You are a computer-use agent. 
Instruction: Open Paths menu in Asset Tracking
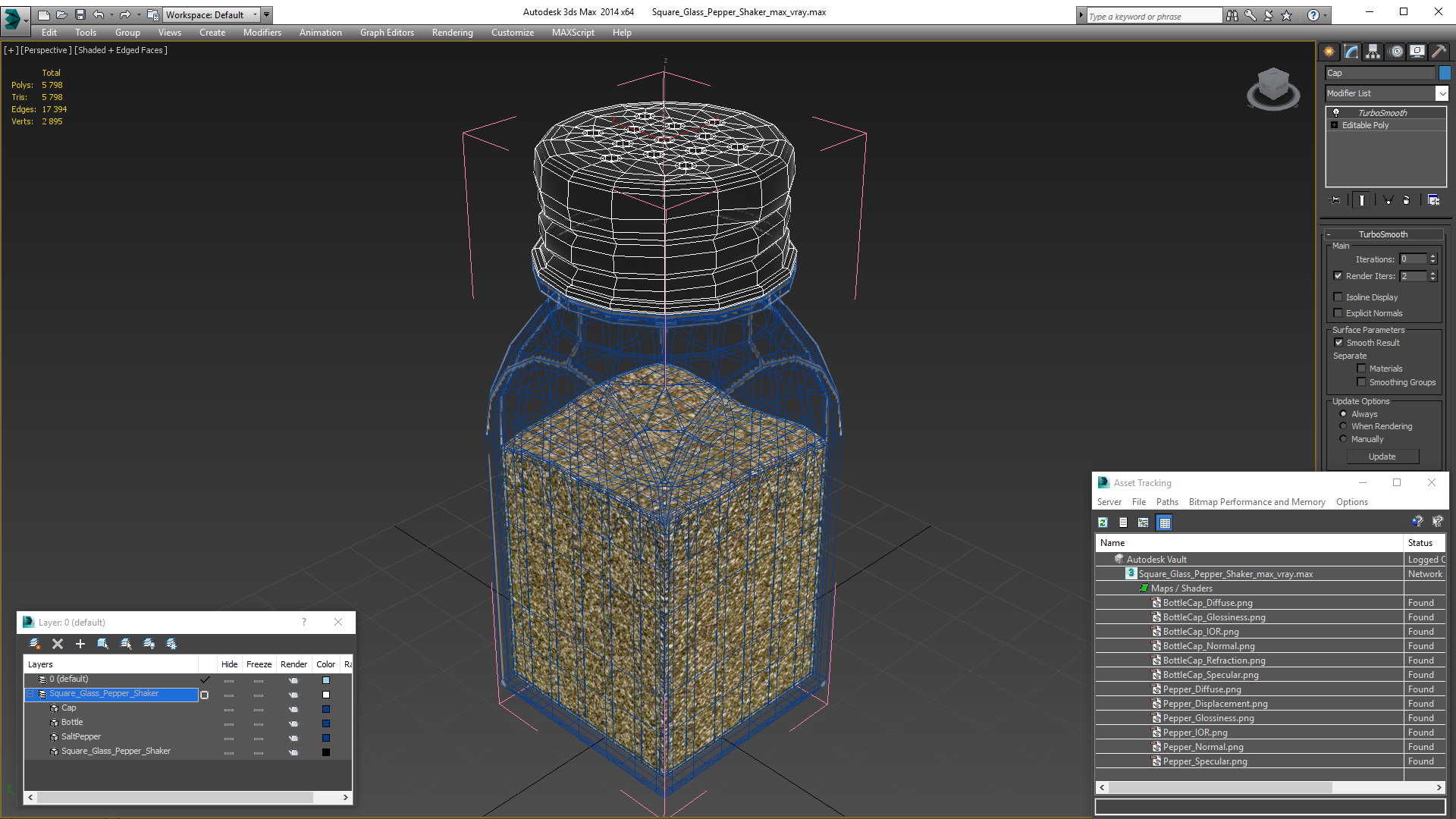coord(1167,502)
